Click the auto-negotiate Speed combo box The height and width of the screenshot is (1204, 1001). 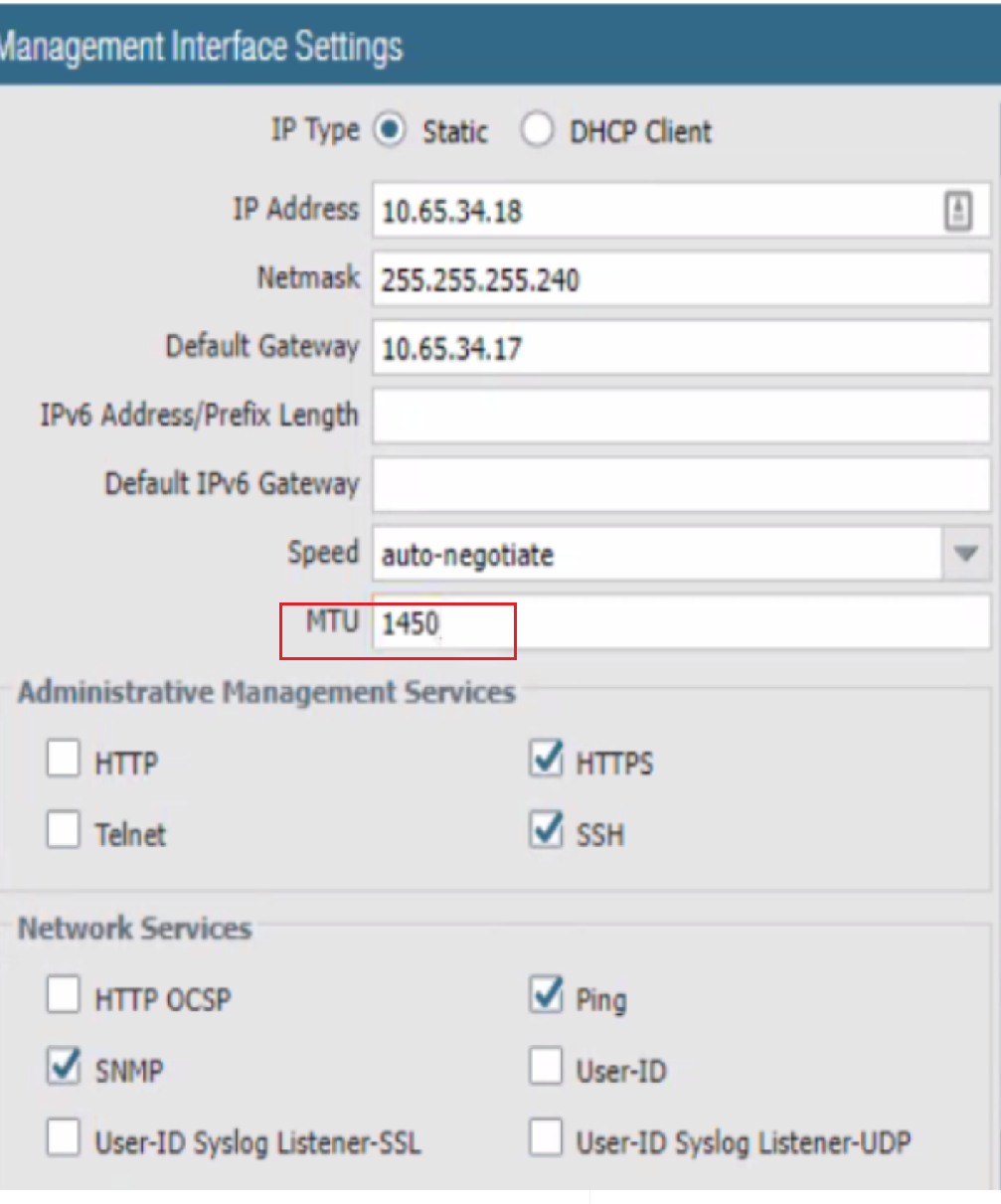pos(656,554)
